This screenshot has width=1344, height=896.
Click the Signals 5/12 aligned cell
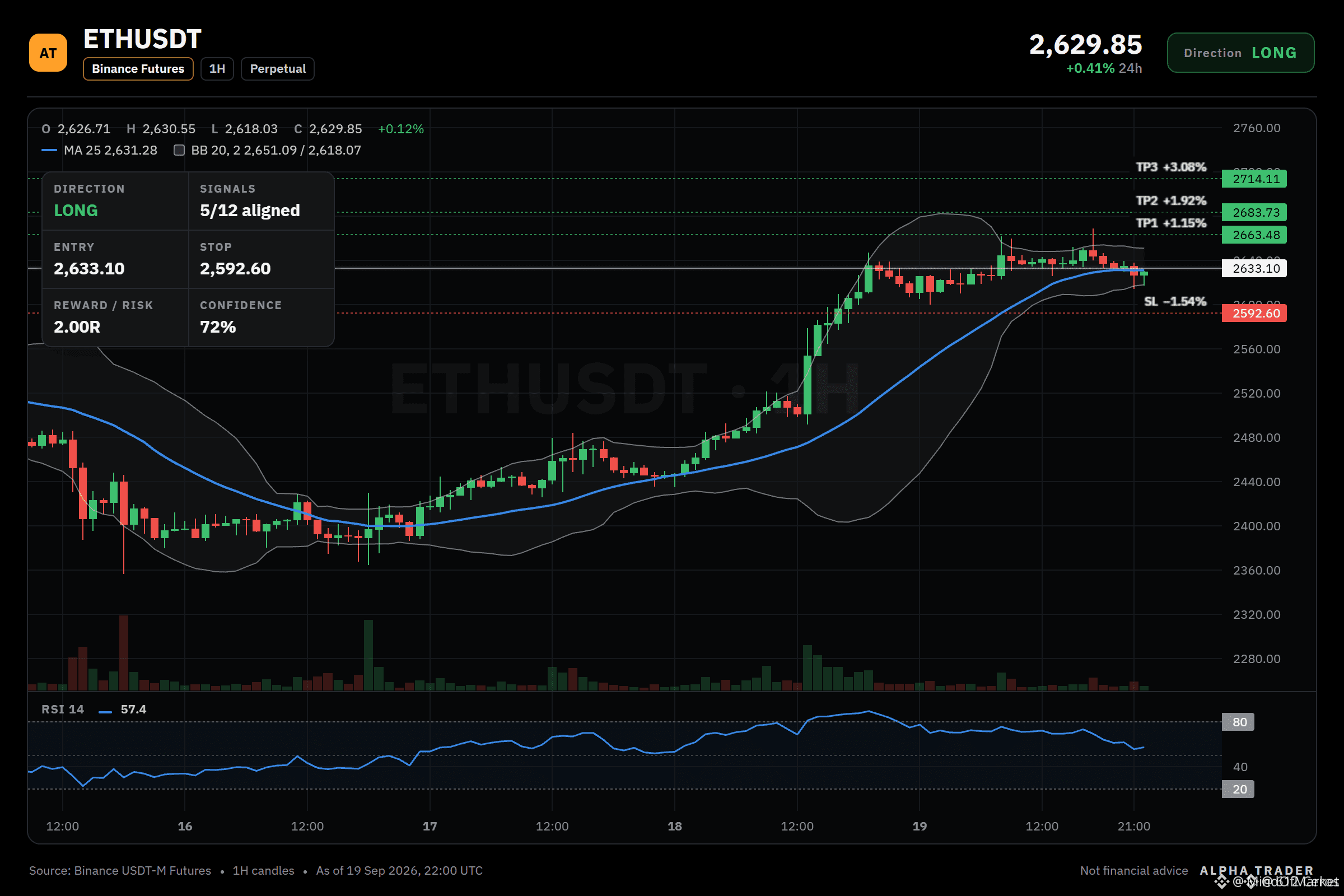tap(261, 201)
